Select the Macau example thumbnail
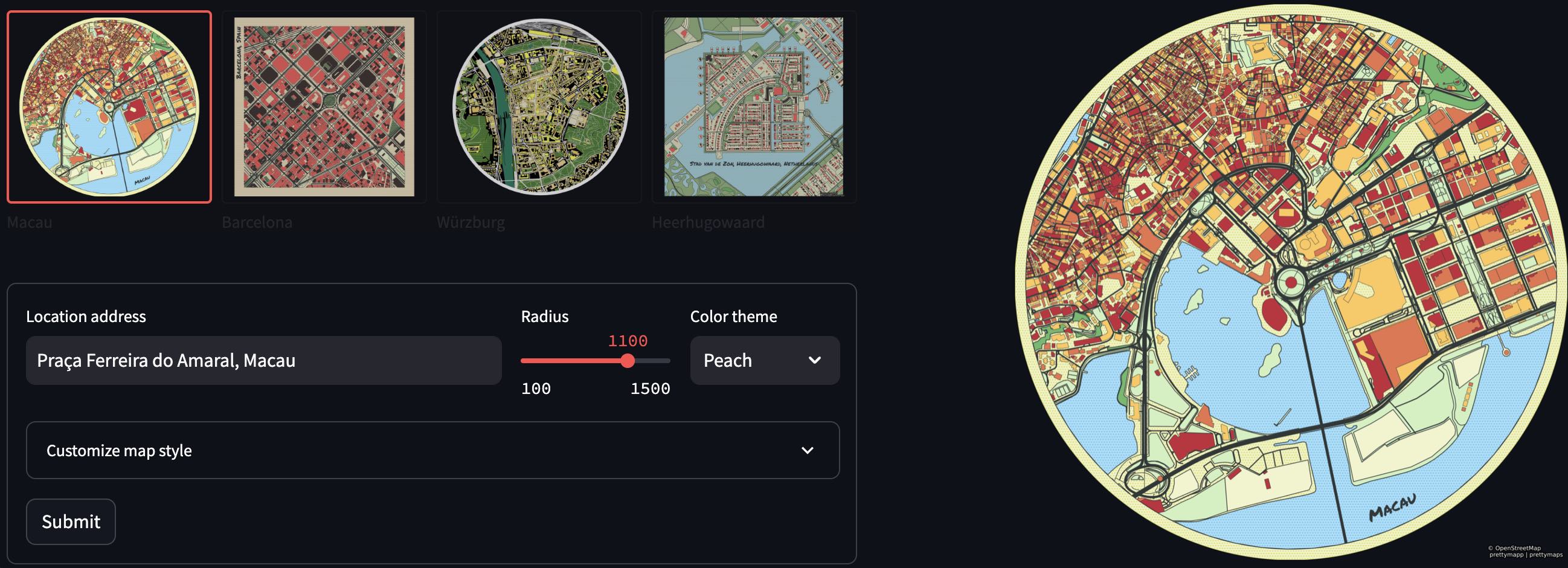Viewport: 1568px width, 568px height. click(x=109, y=106)
